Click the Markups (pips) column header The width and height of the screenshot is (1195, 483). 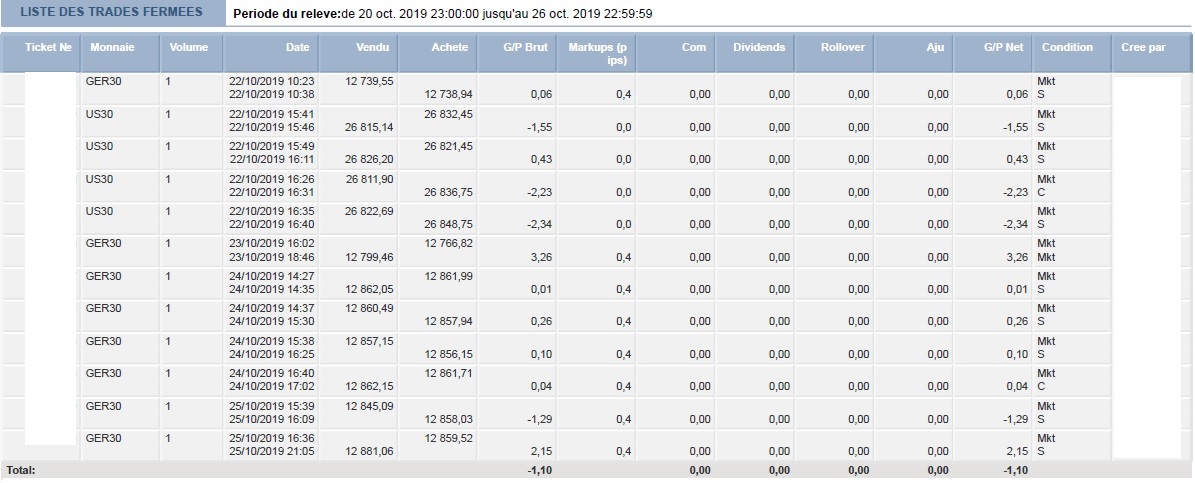click(596, 53)
